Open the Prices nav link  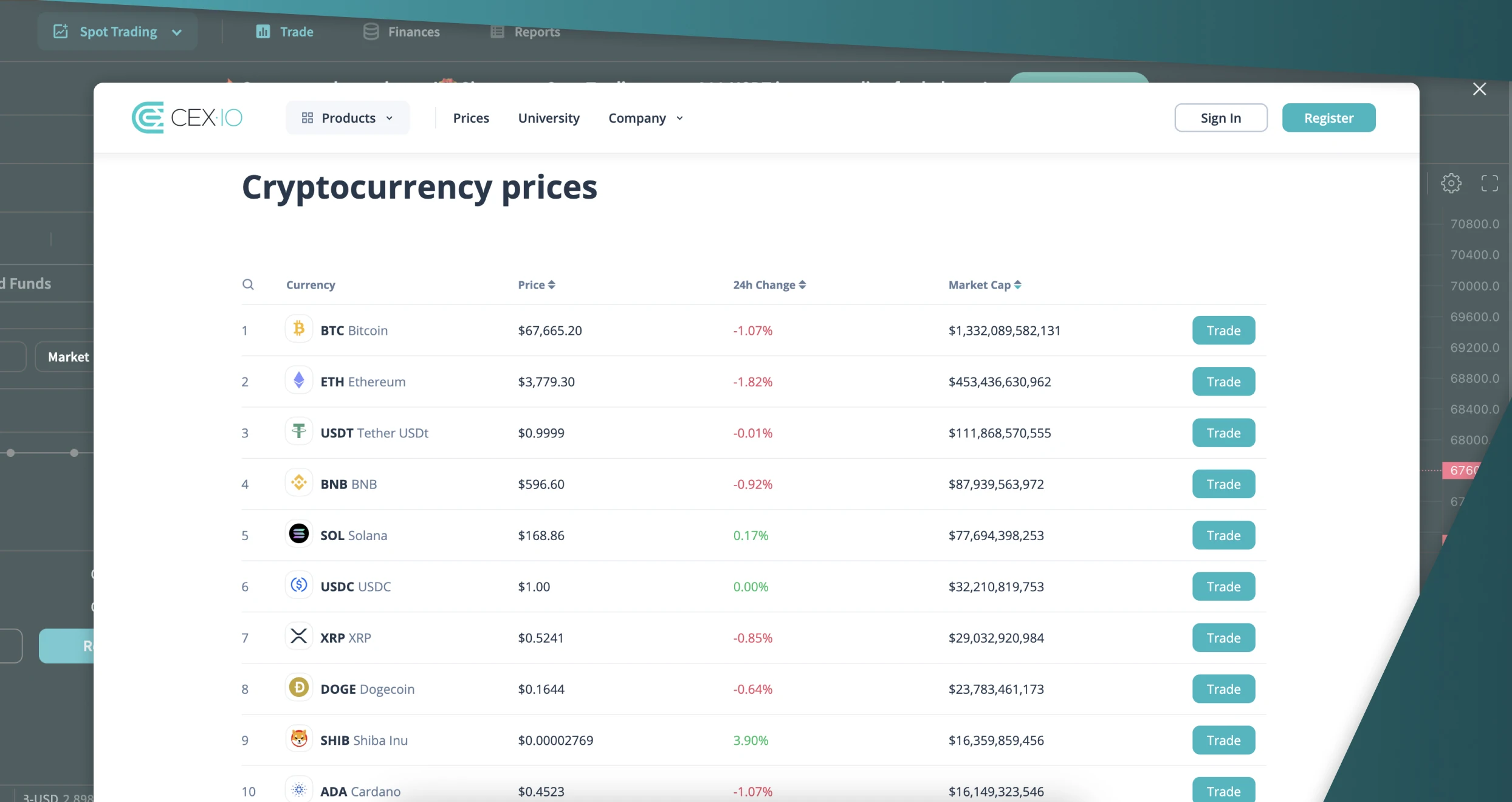pyautogui.click(x=471, y=118)
